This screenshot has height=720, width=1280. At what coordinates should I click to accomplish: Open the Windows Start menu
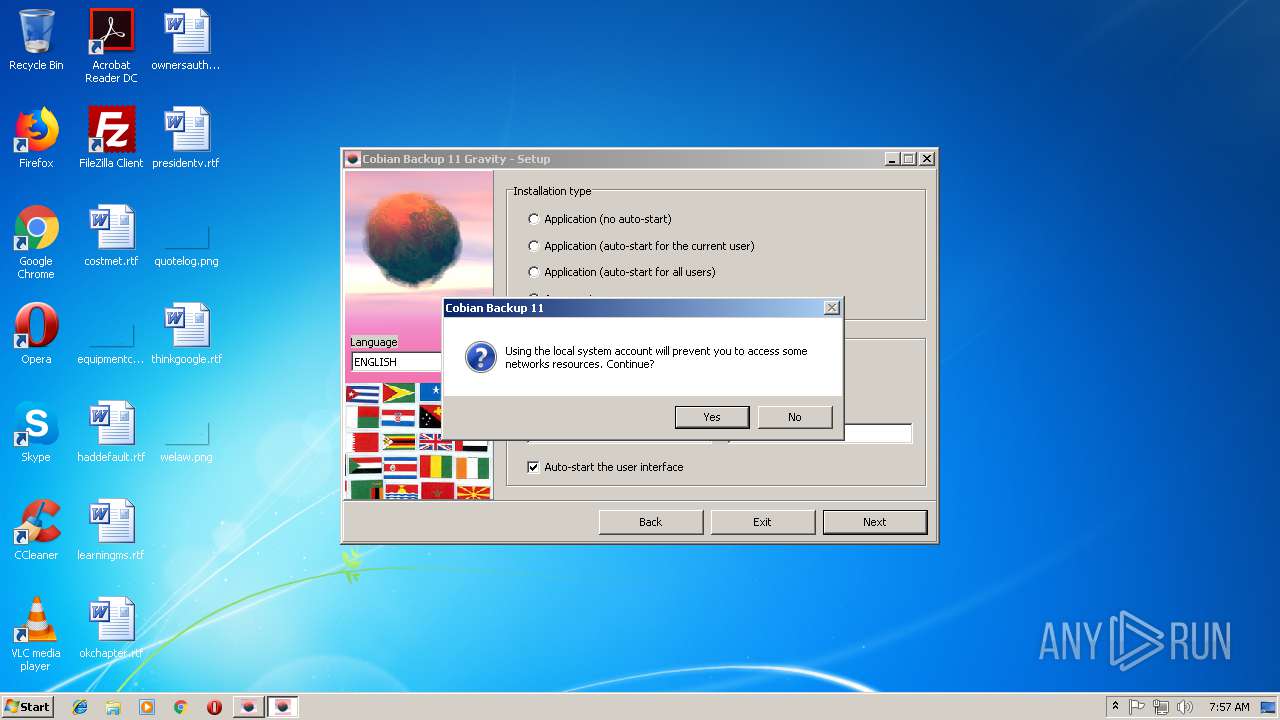pyautogui.click(x=28, y=706)
